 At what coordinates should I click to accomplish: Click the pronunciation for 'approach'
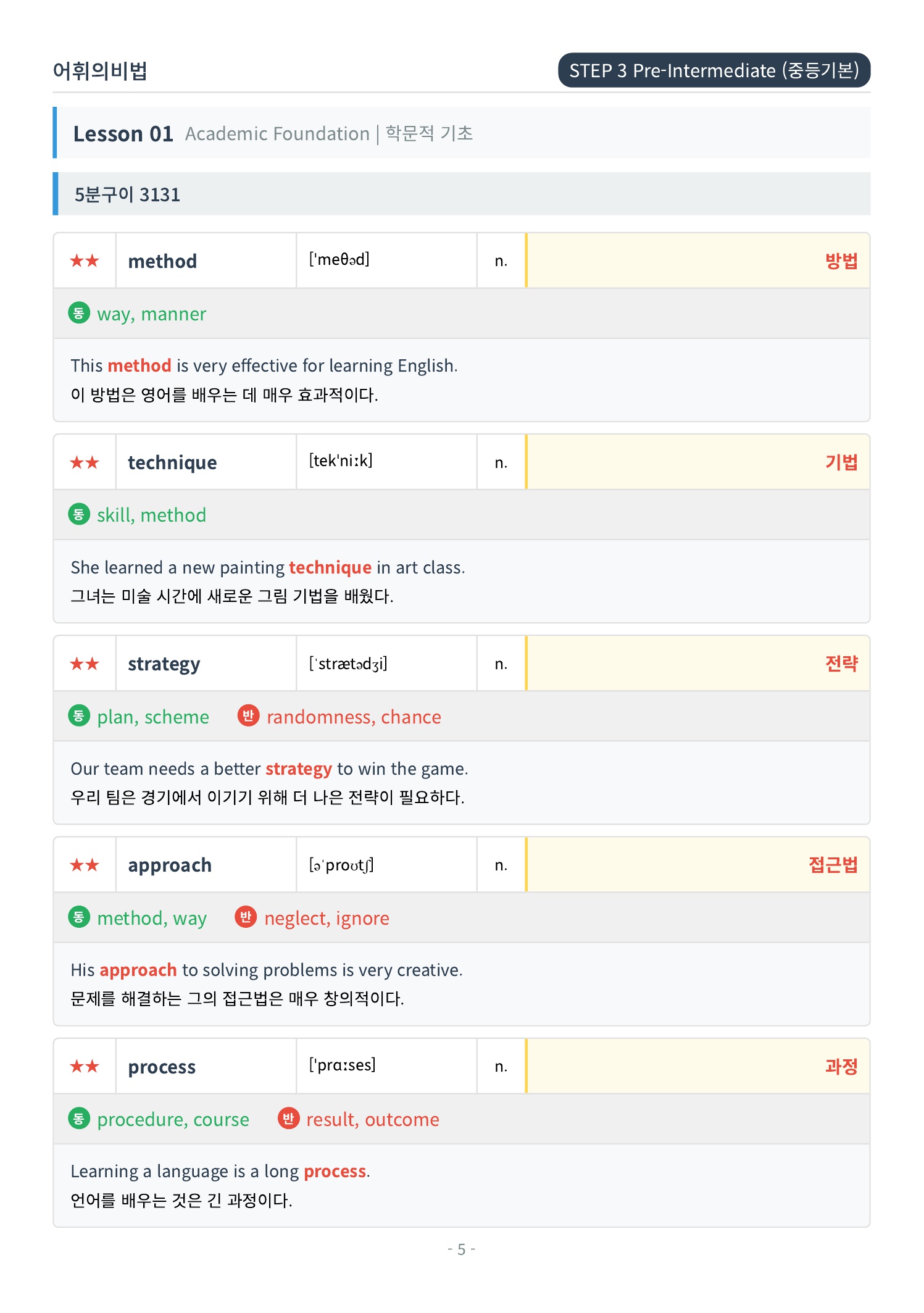point(341,864)
